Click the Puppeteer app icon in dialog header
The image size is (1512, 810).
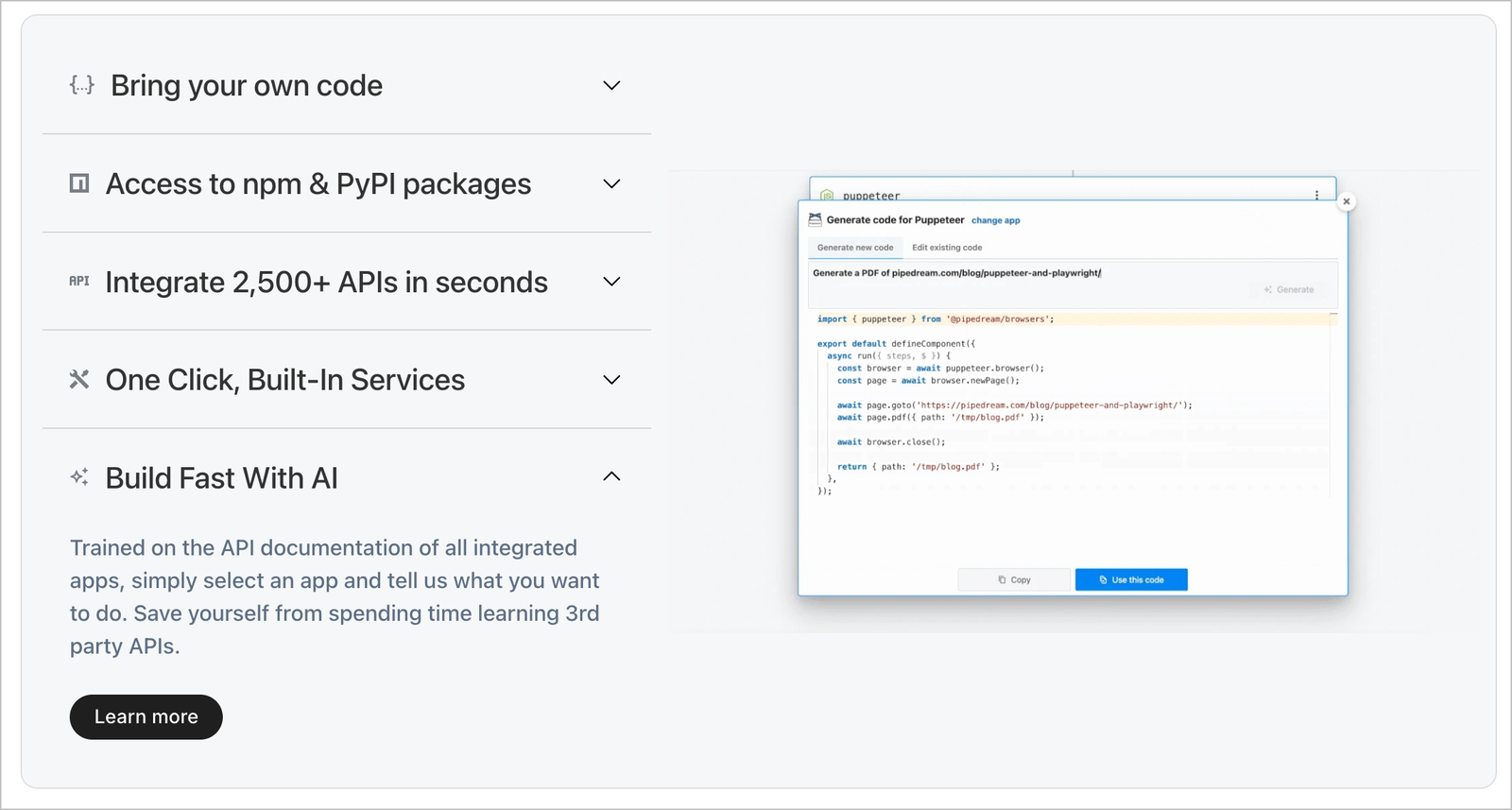[x=815, y=219]
